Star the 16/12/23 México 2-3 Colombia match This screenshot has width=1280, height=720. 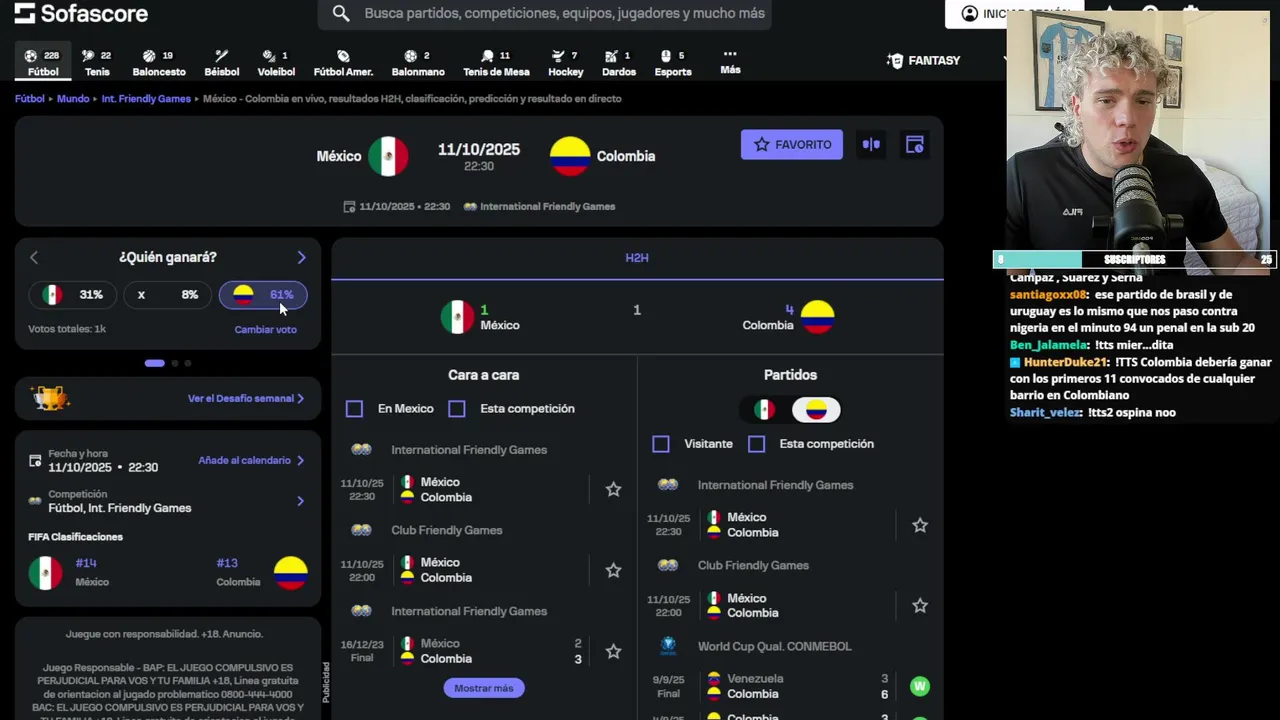[x=613, y=651]
